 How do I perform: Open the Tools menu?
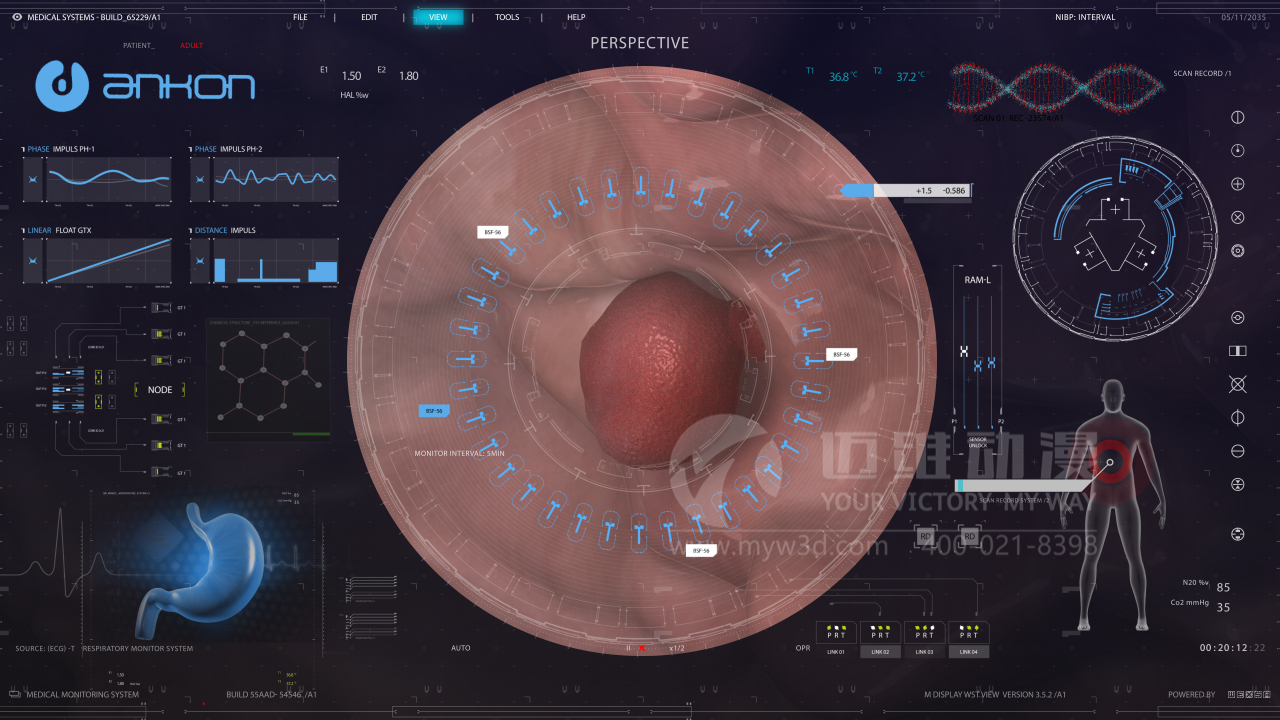507,17
